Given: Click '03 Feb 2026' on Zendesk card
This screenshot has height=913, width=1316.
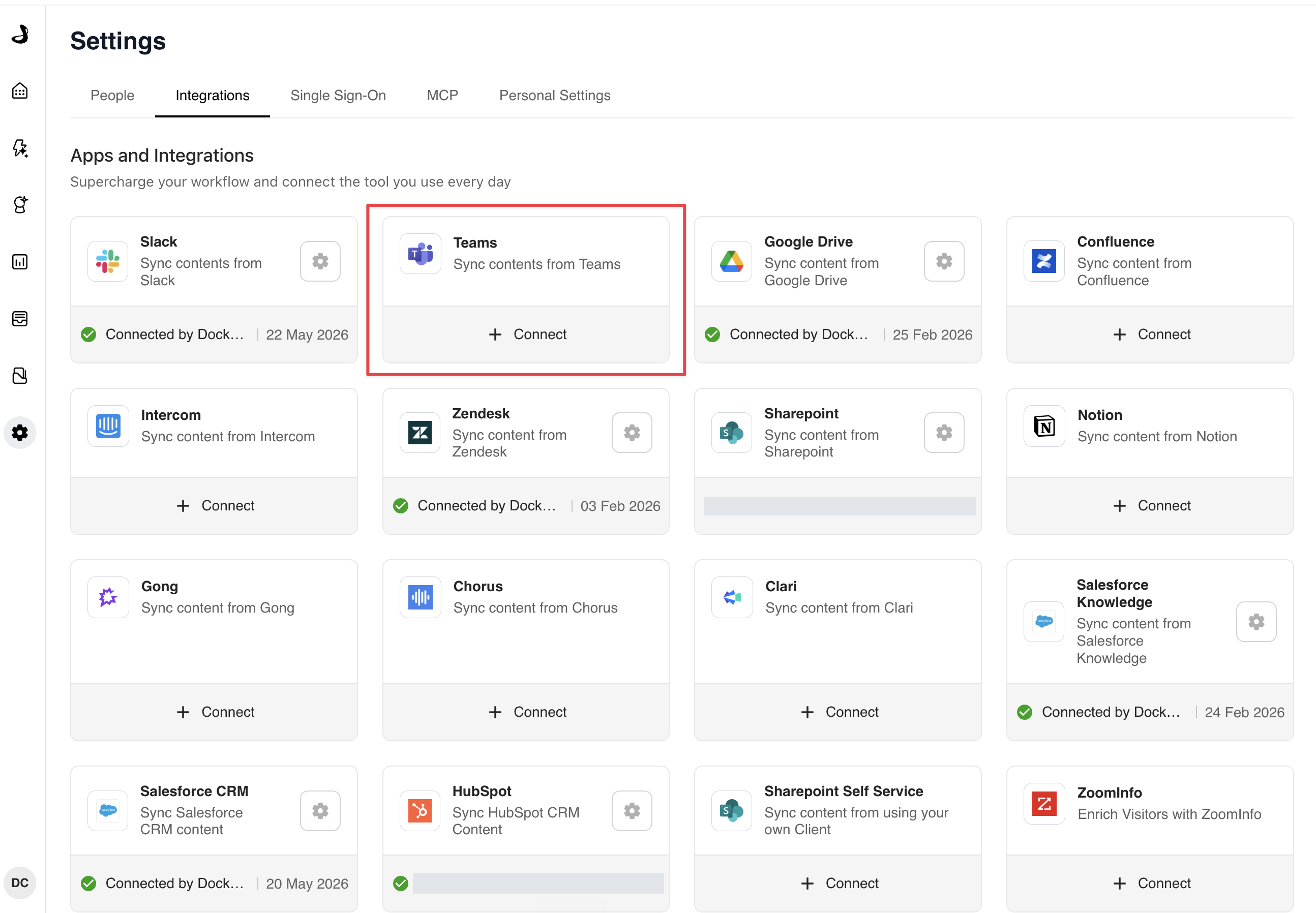Looking at the screenshot, I should (620, 506).
